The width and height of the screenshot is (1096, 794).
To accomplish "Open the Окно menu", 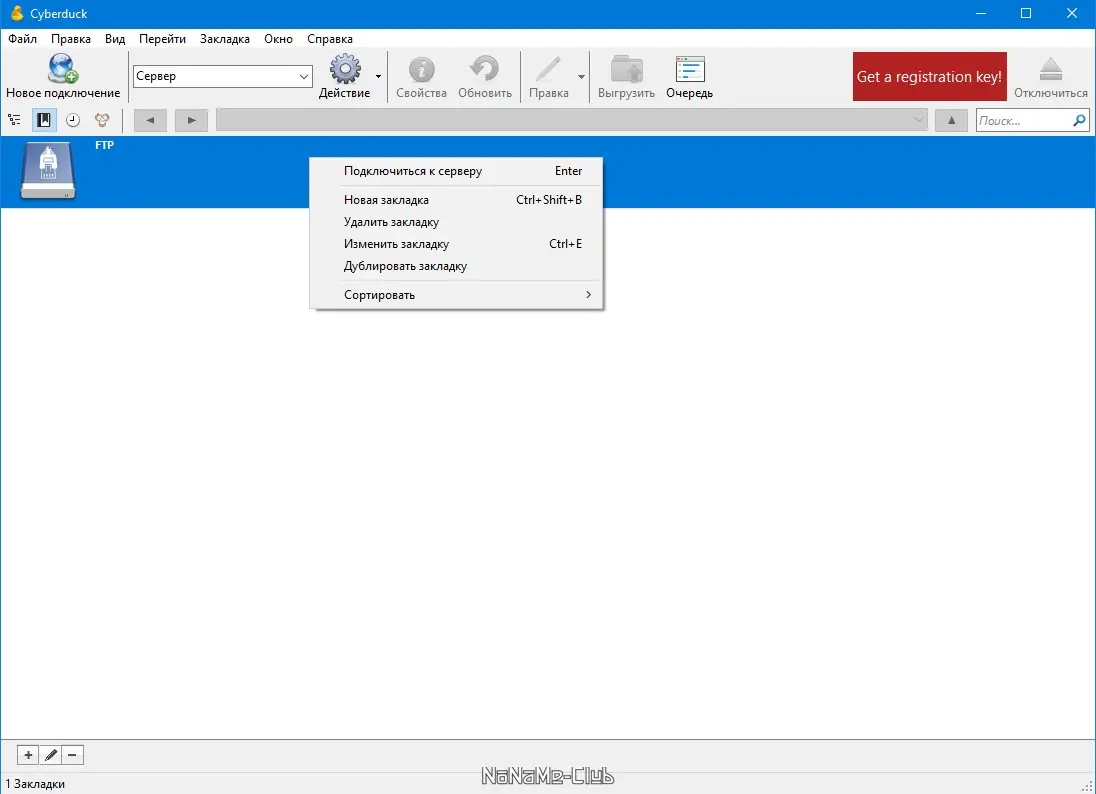I will point(278,39).
